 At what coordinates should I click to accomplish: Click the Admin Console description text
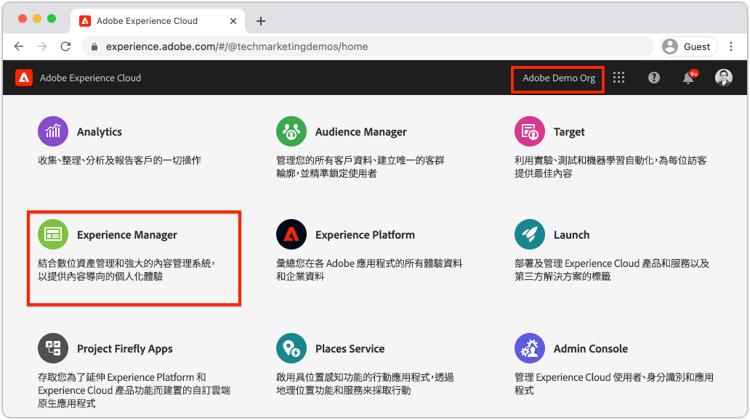(614, 384)
